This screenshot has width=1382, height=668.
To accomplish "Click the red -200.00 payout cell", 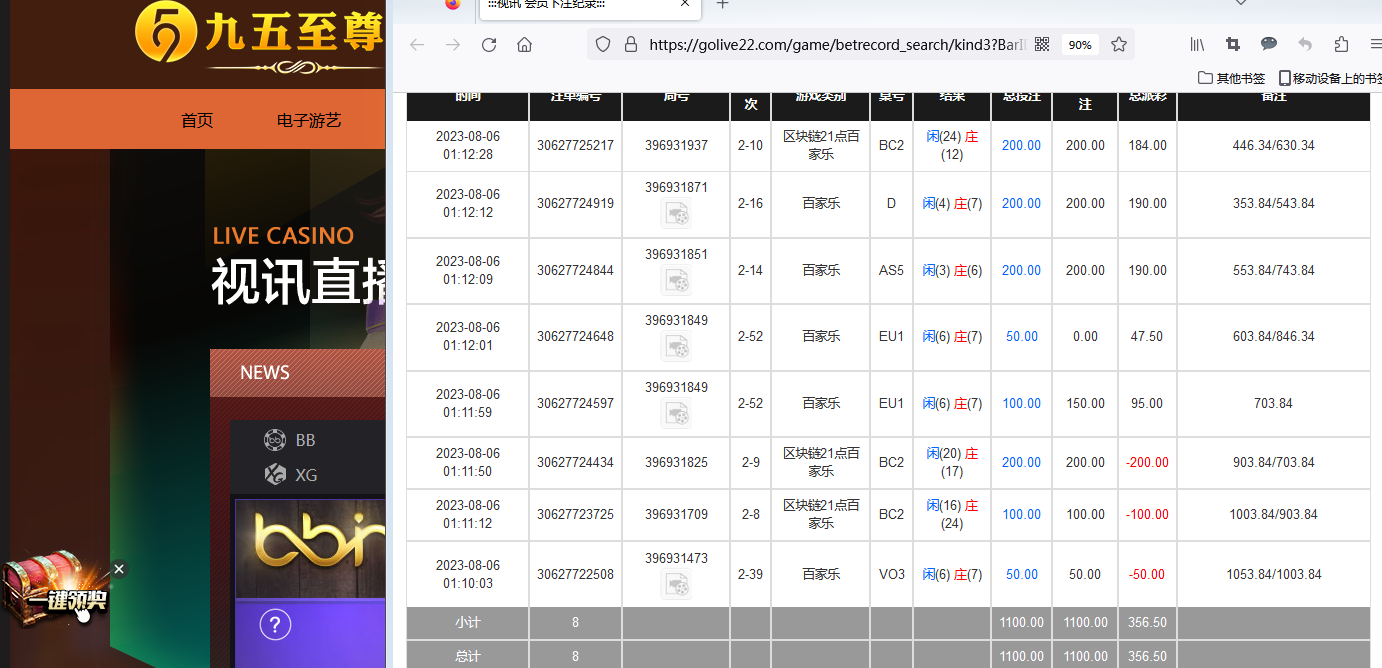I will tap(1147, 463).
